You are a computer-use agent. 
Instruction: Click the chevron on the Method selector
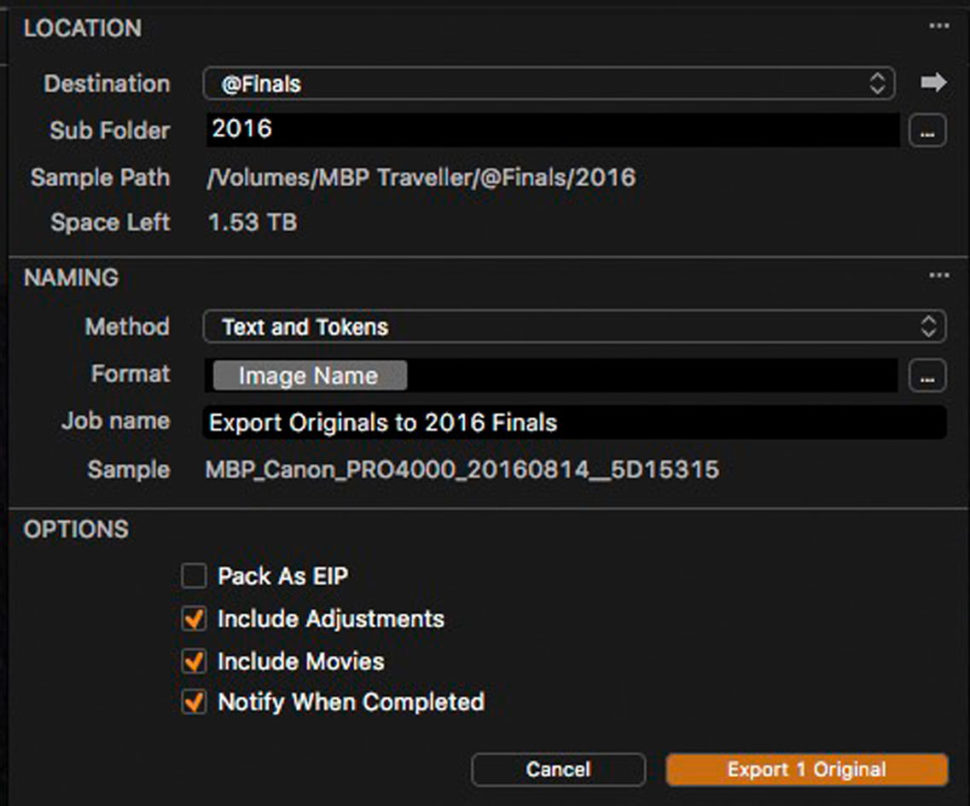930,326
